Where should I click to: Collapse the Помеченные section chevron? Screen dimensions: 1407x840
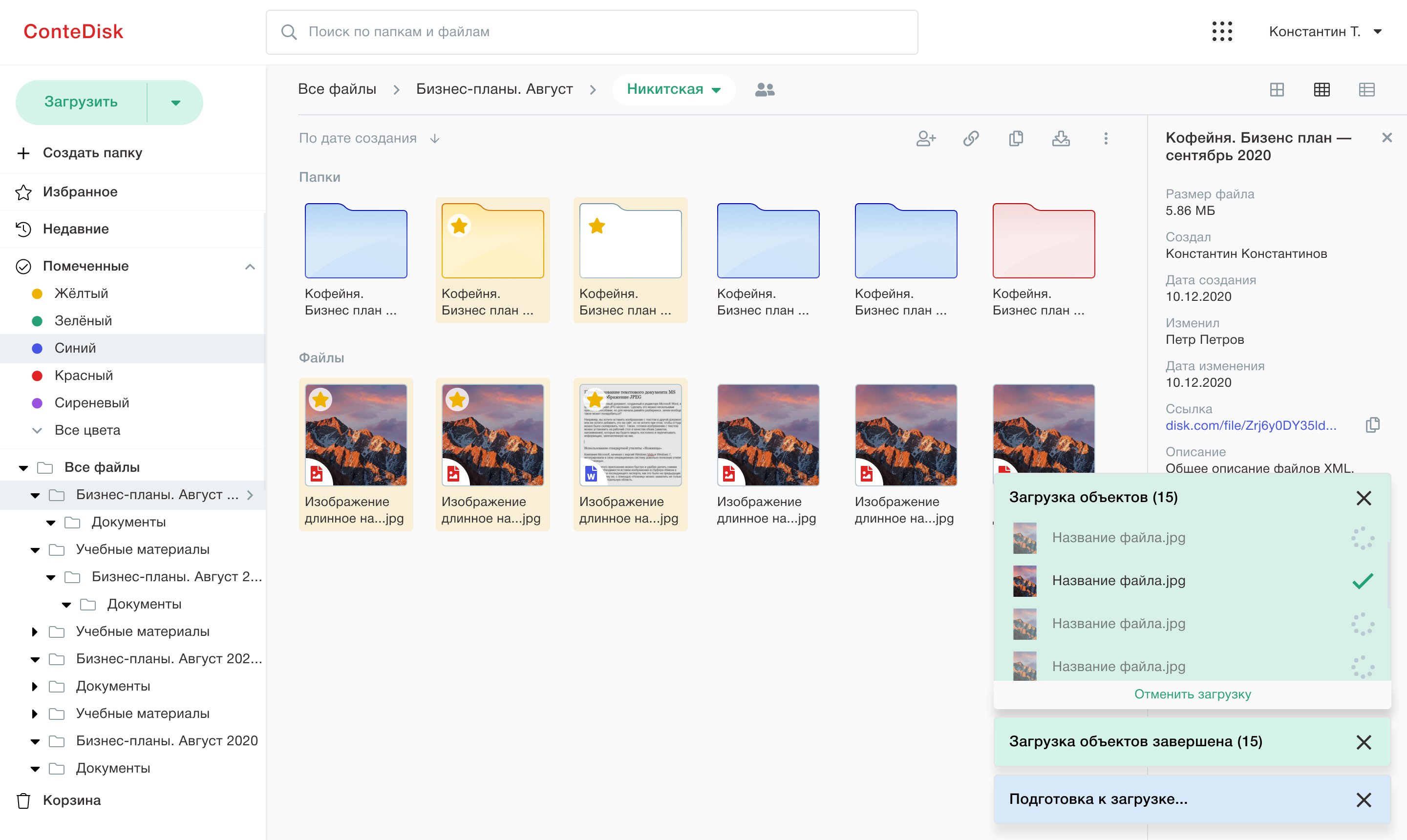pos(250,267)
